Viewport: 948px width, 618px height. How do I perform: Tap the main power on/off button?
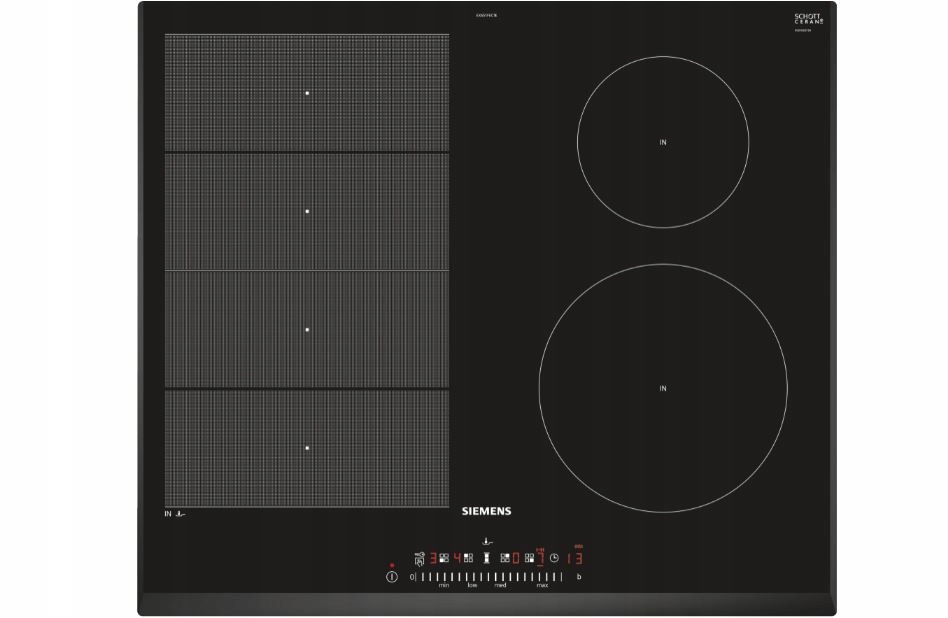(x=392, y=577)
